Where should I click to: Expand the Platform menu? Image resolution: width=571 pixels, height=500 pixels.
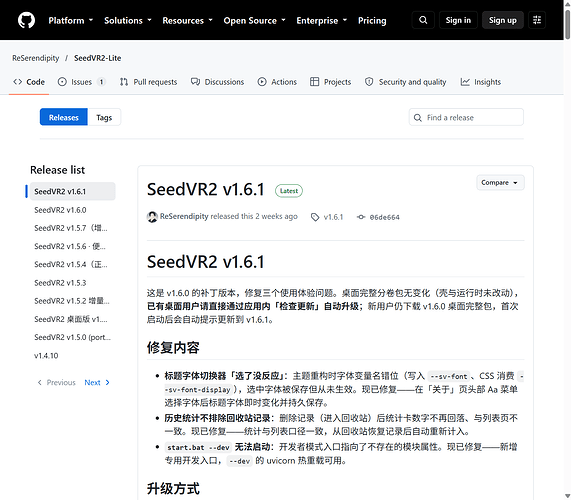pos(71,20)
